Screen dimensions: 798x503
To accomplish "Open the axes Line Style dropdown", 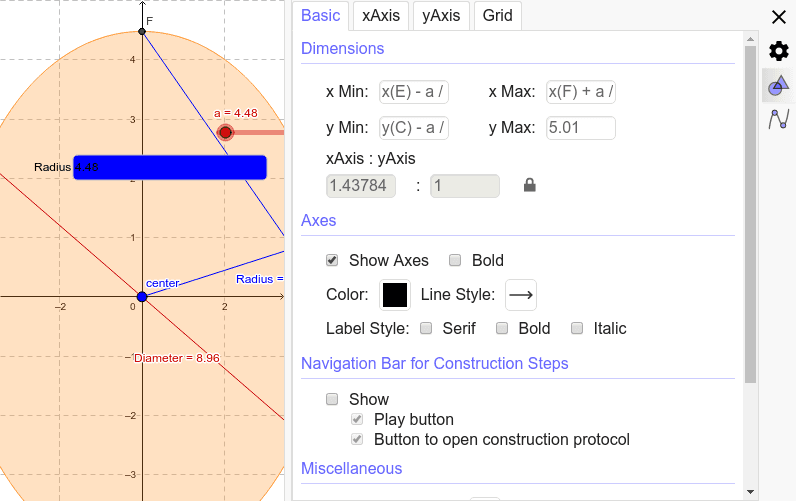I will point(521,295).
